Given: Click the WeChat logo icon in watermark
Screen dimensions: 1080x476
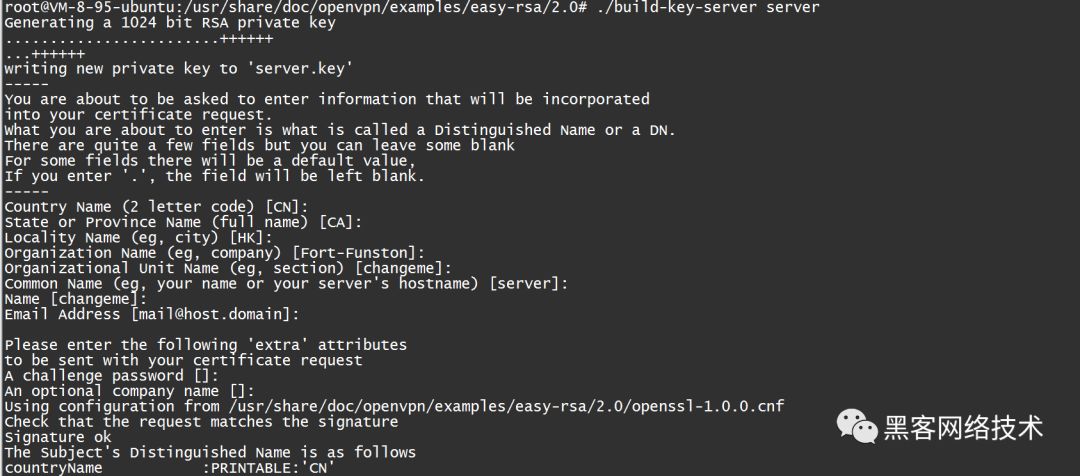Looking at the screenshot, I should click(x=857, y=426).
